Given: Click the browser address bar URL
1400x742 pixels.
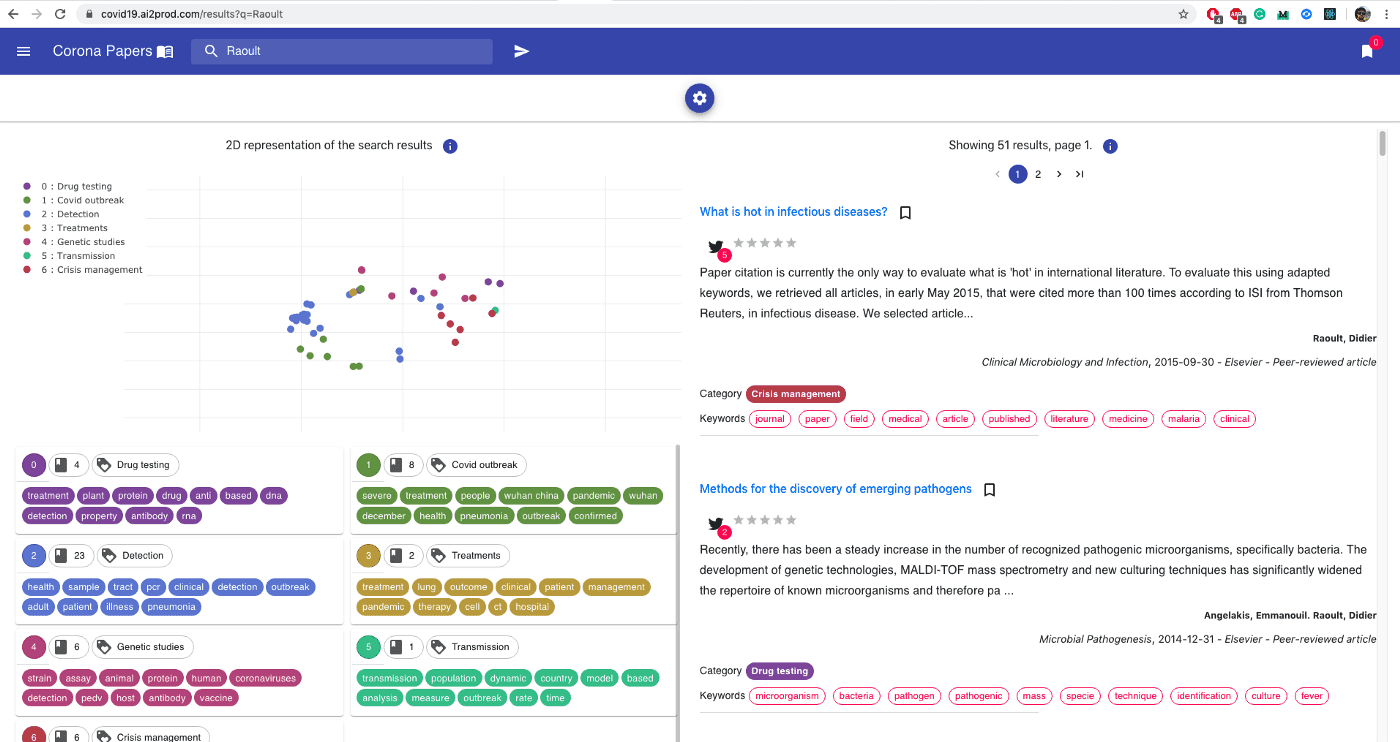Looking at the screenshot, I should (x=192, y=14).
